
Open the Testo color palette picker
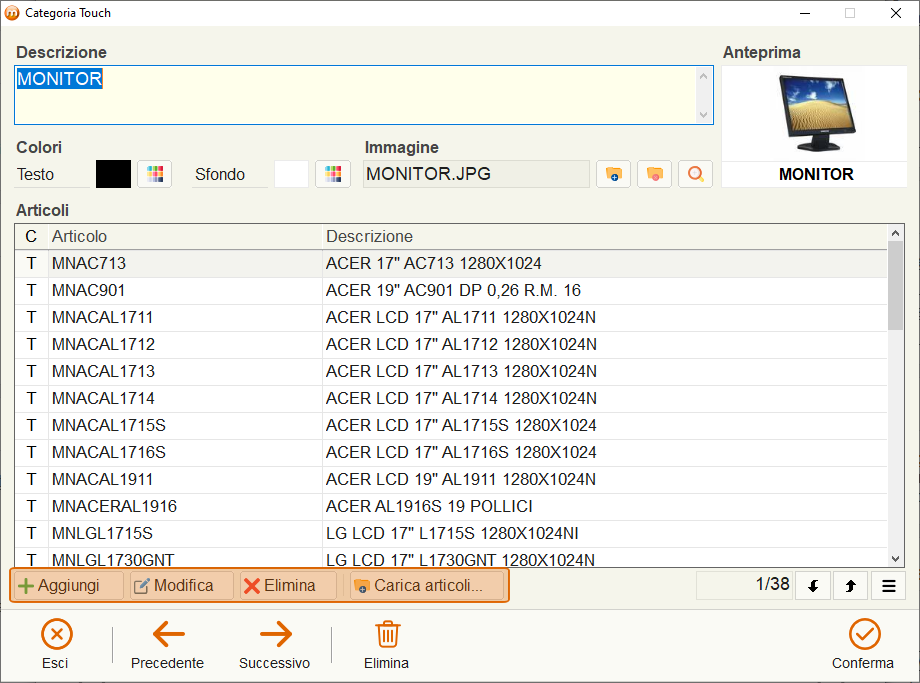pos(155,174)
